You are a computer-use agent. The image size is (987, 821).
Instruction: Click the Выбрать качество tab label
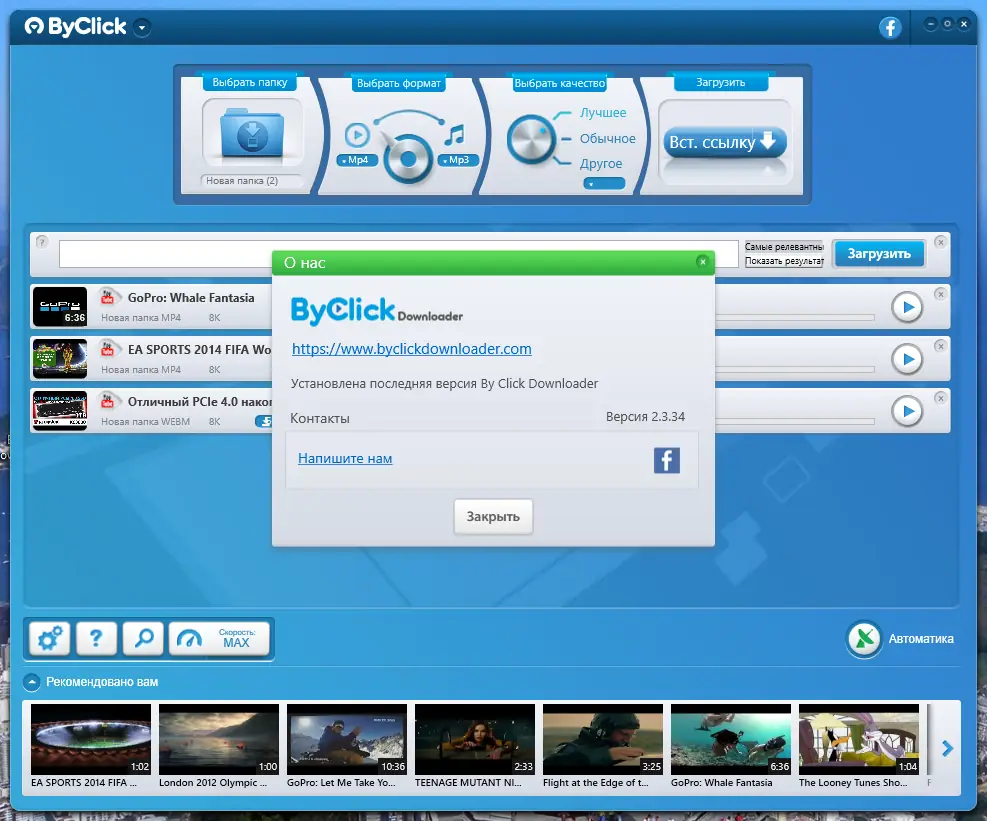[560, 83]
